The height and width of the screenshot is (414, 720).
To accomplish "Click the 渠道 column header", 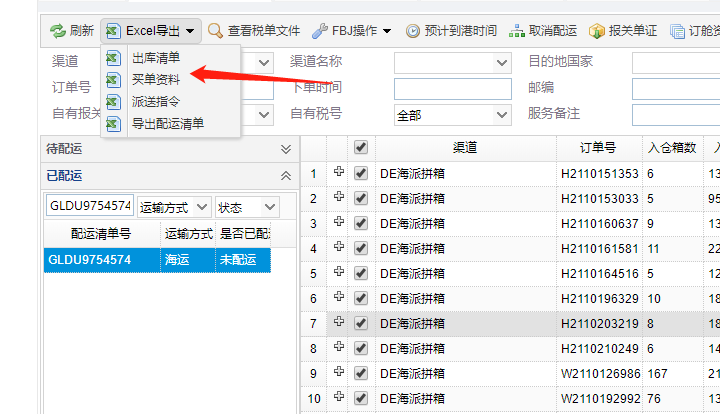I will pos(466,148).
